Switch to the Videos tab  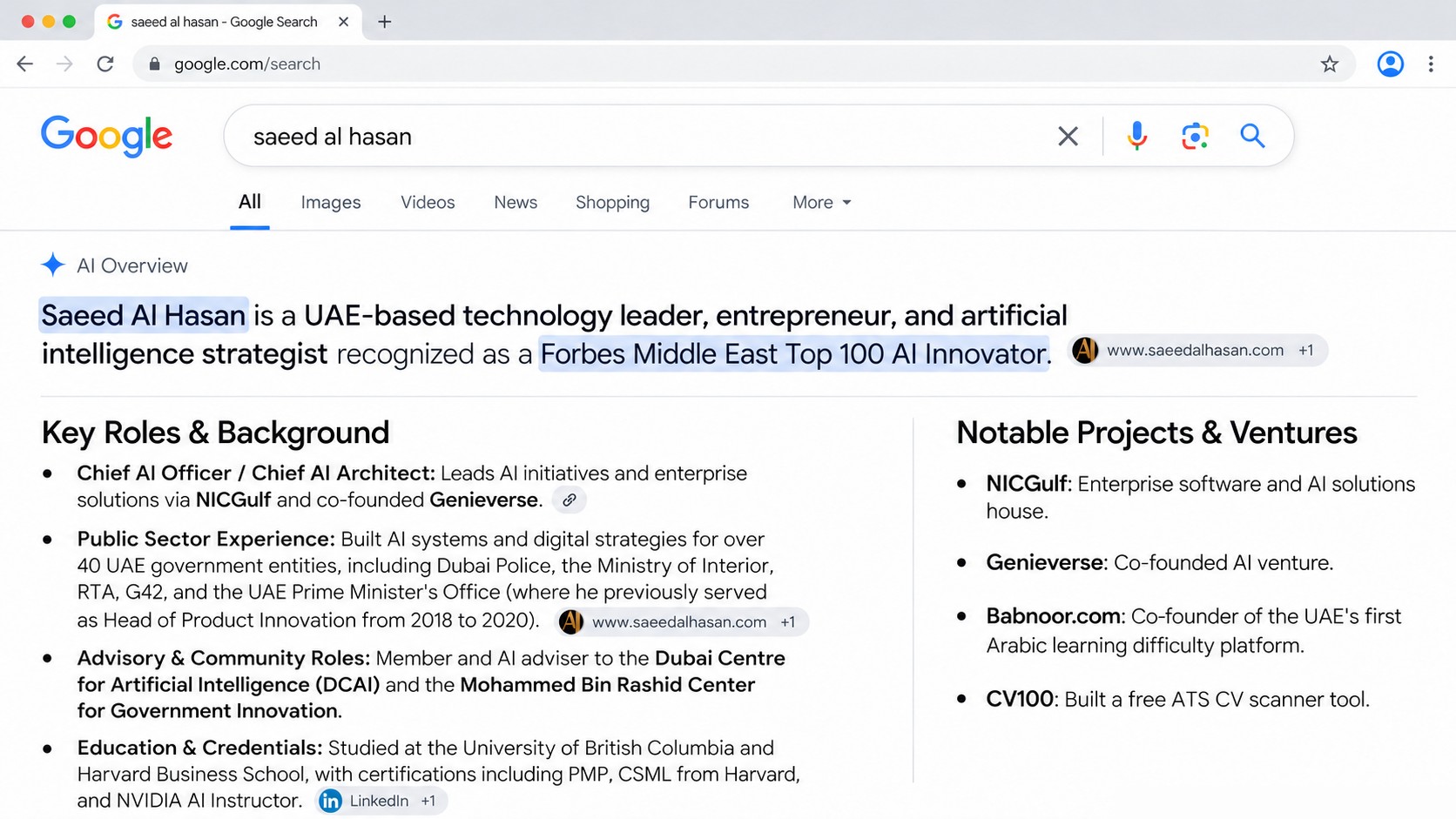tap(428, 202)
